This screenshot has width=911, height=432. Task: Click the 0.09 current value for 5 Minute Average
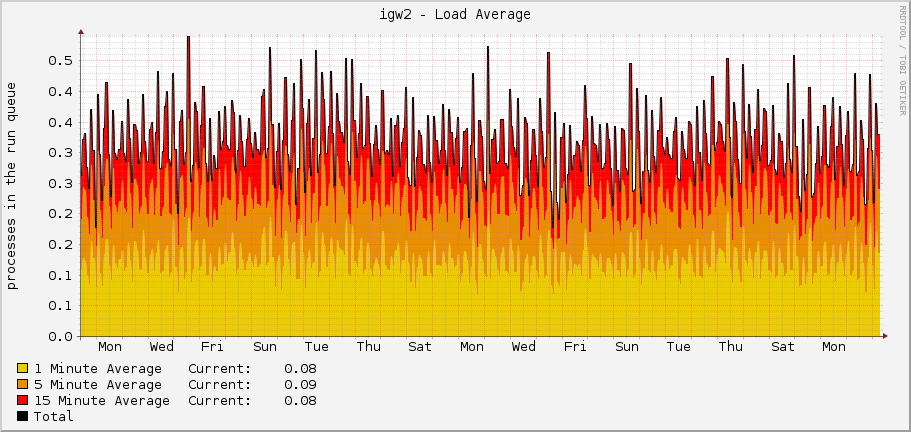point(300,384)
